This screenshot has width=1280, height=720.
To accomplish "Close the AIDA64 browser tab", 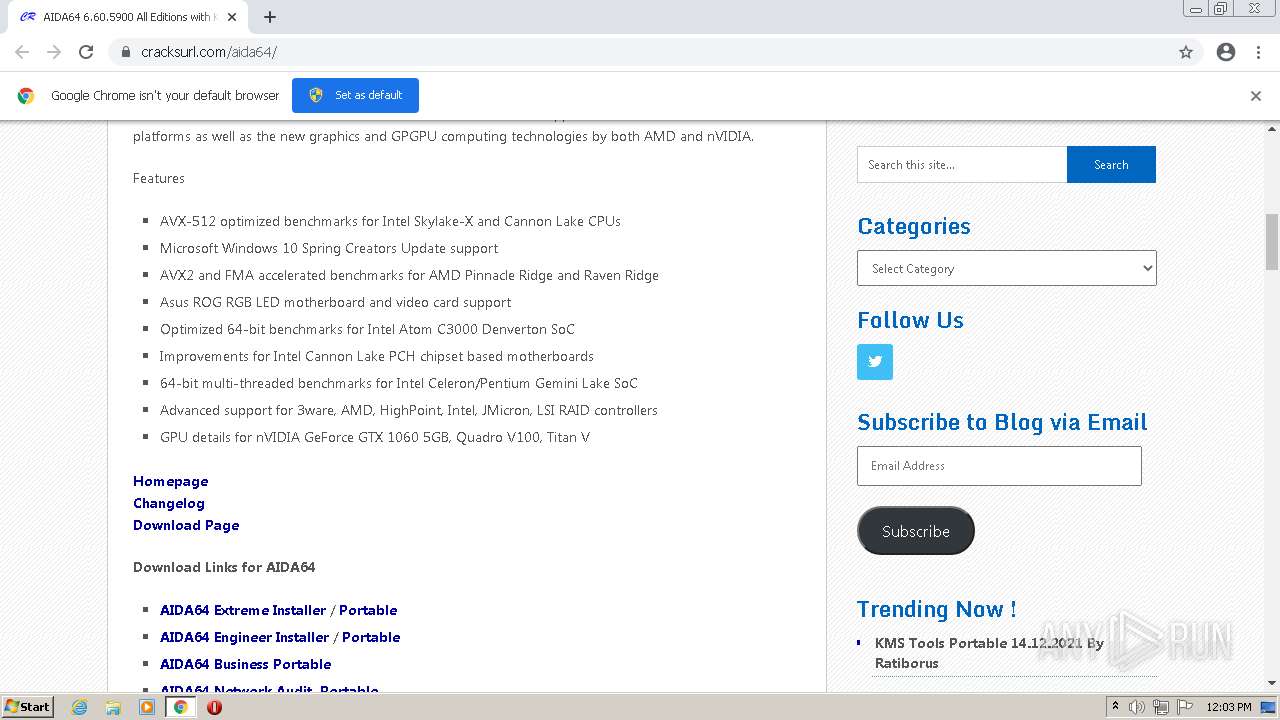I will click(x=232, y=17).
